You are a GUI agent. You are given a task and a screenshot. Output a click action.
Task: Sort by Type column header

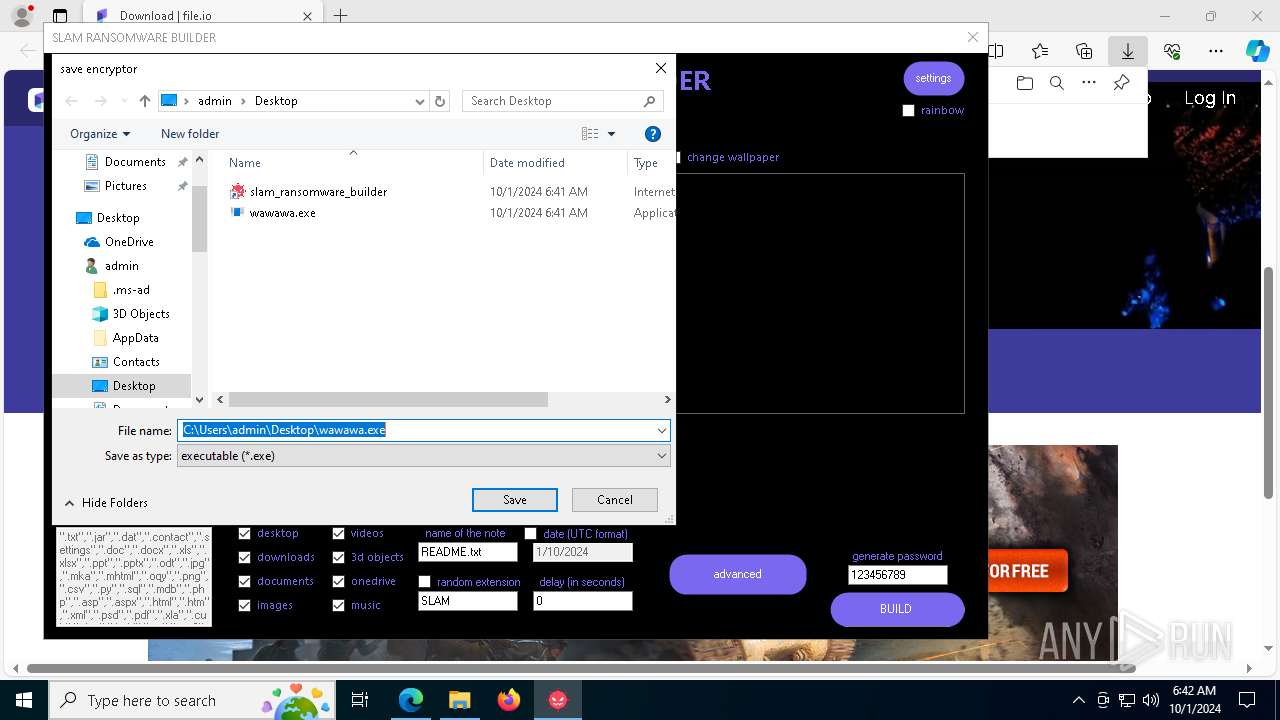click(x=646, y=163)
